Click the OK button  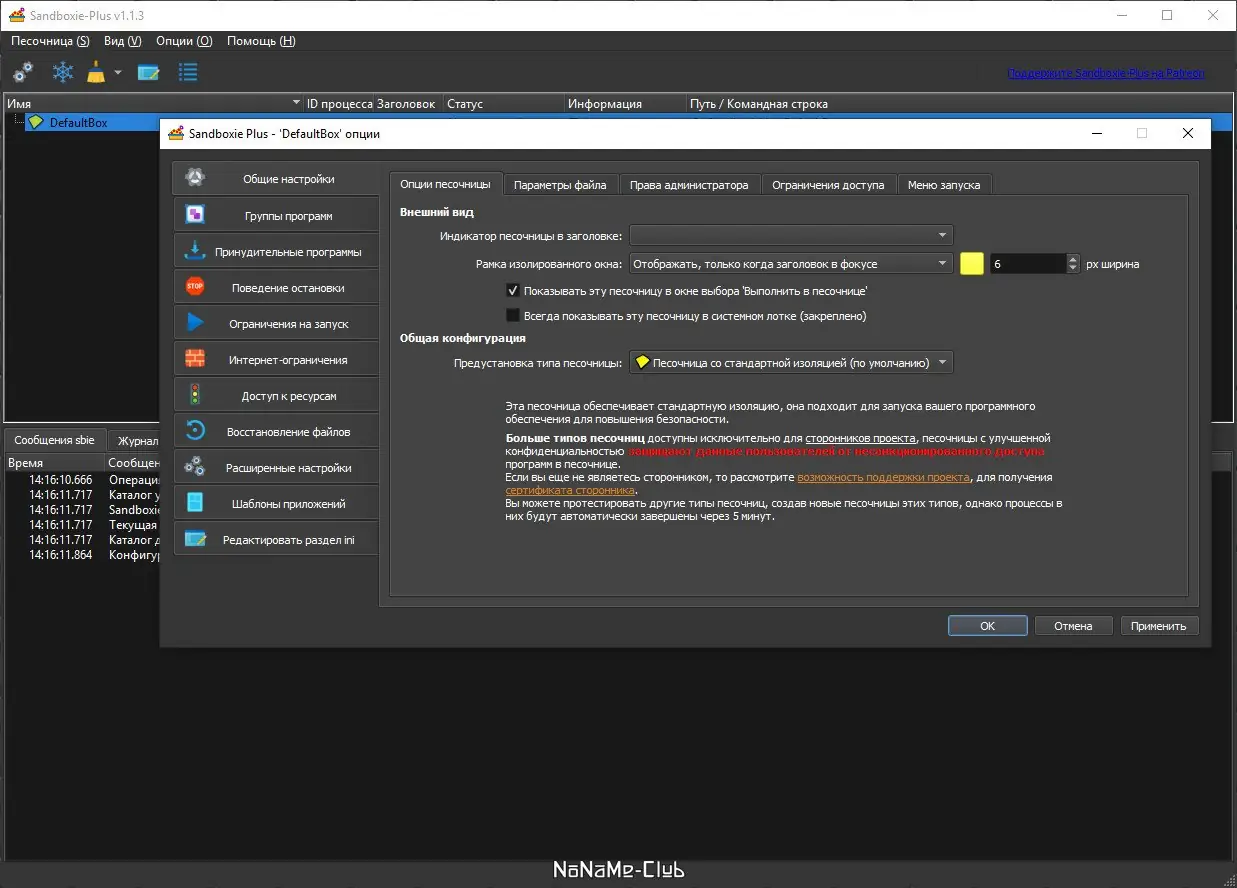(987, 626)
